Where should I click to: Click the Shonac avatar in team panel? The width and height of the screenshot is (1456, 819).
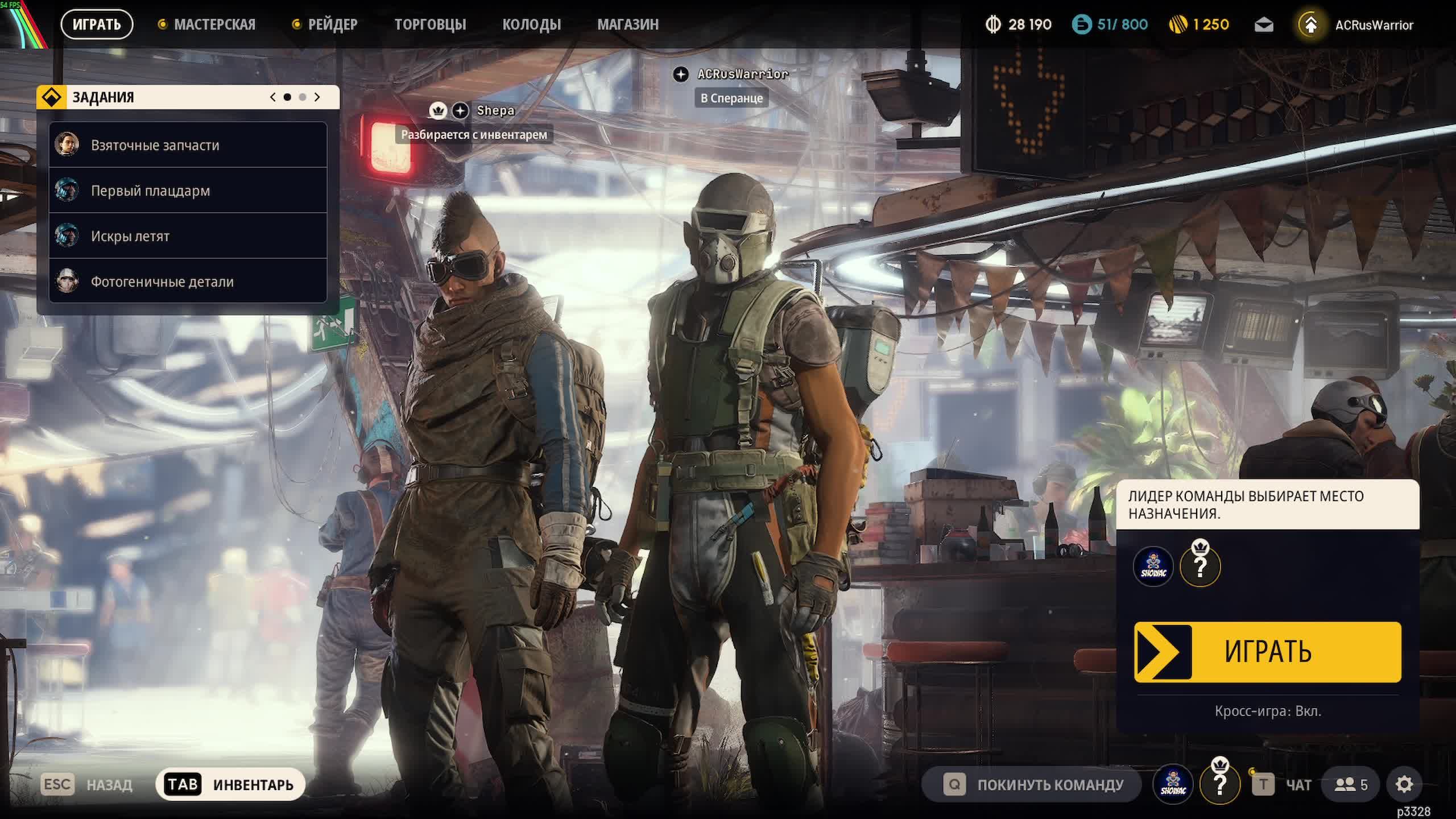(x=1153, y=566)
